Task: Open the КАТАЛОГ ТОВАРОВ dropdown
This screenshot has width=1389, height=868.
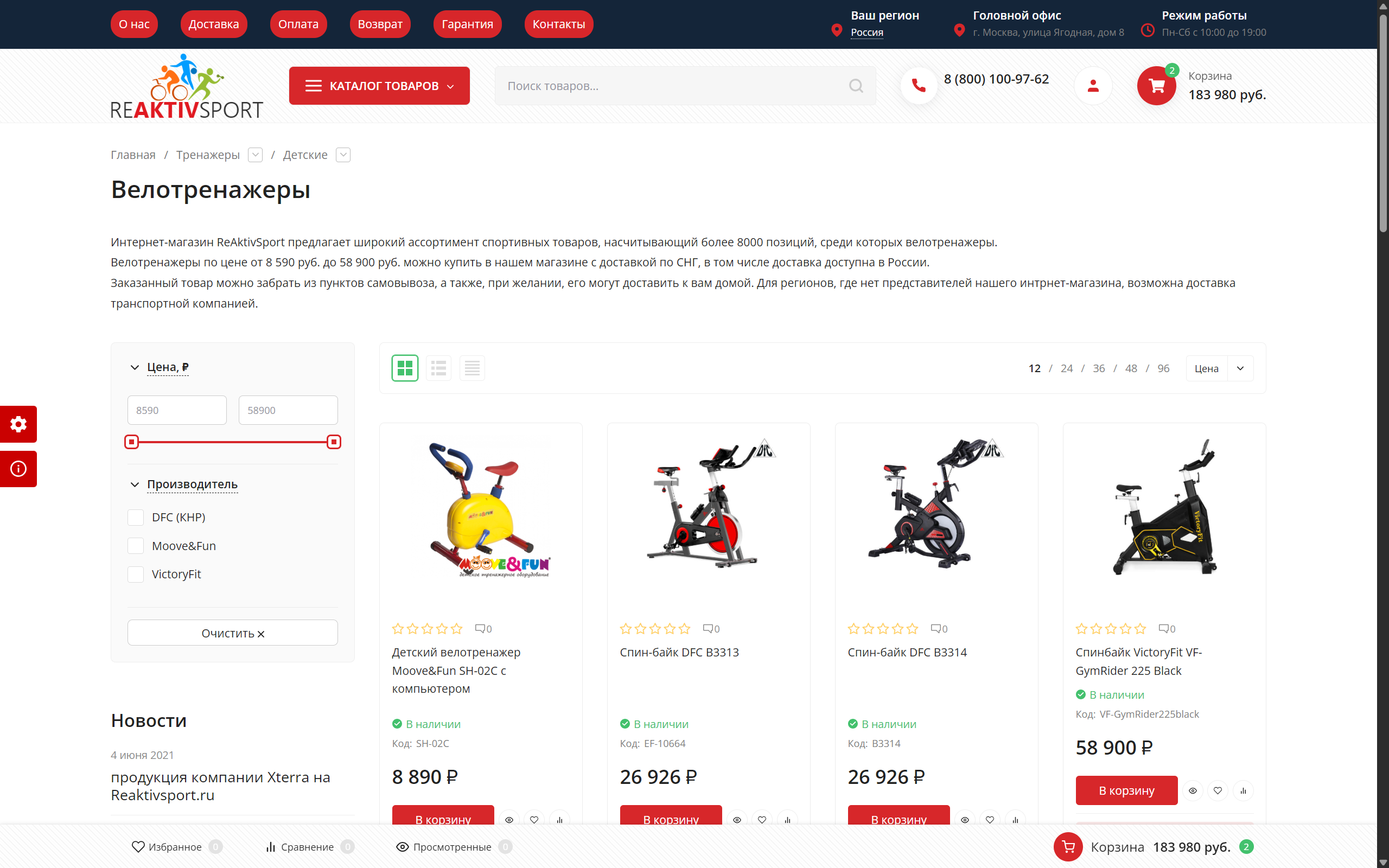Action: [379, 86]
